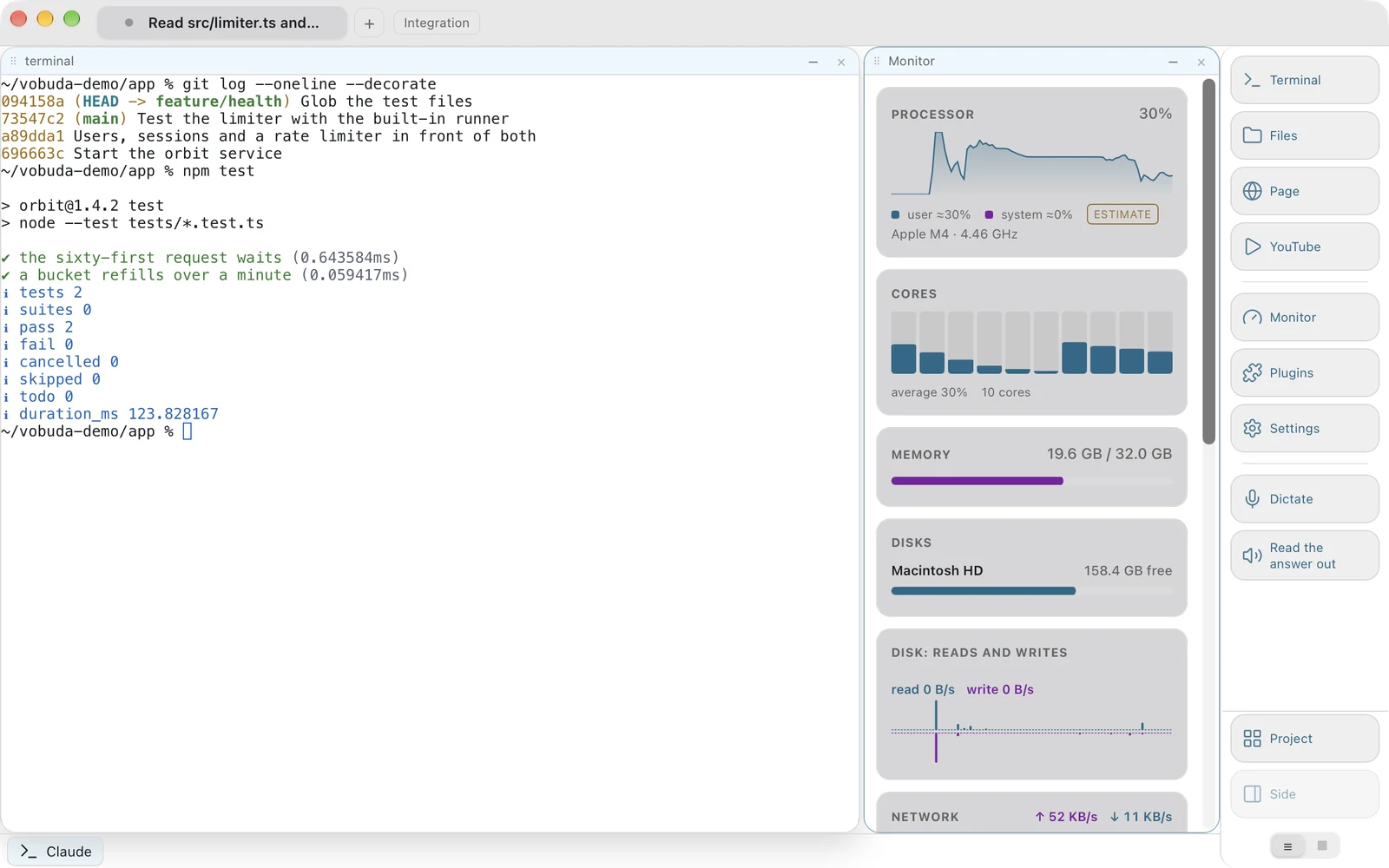Open Plugins from the sidebar
The width and height of the screenshot is (1389, 868).
click(x=1304, y=372)
